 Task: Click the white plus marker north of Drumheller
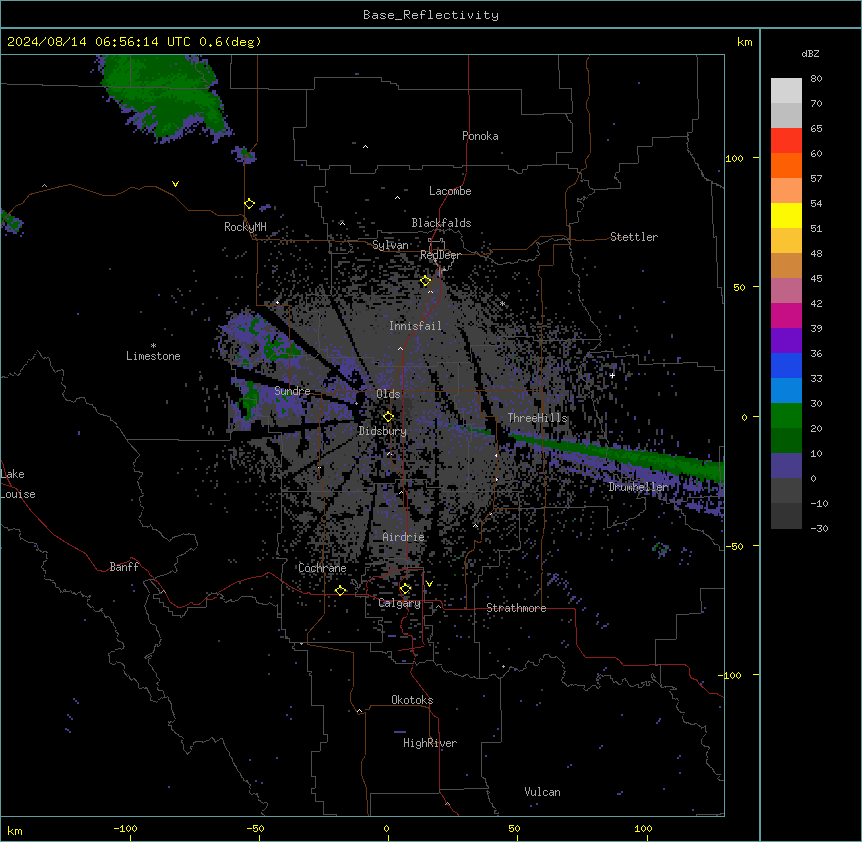612,375
